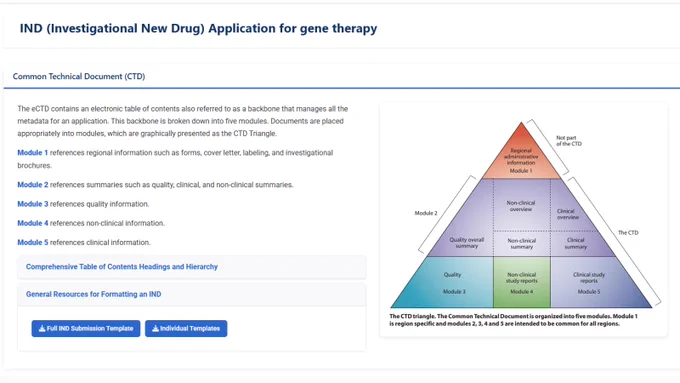680x383 pixels.
Task: Click the 'Module 2' diagram side label
Action: tap(426, 213)
